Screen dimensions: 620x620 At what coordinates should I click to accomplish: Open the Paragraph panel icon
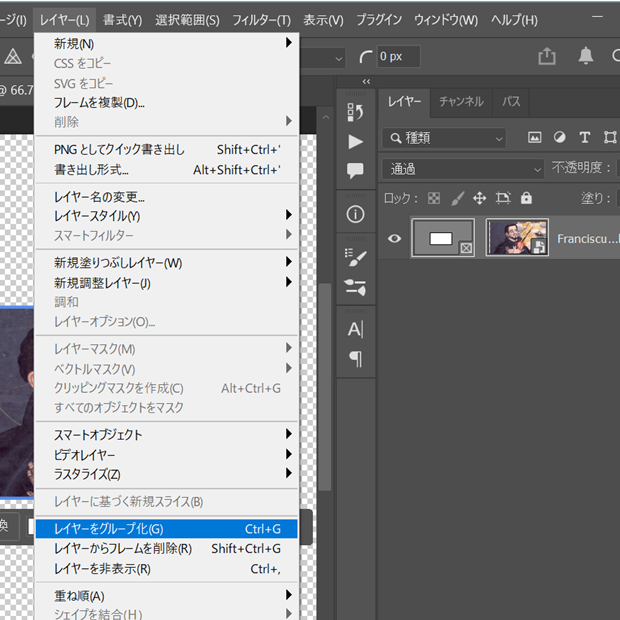(x=355, y=358)
